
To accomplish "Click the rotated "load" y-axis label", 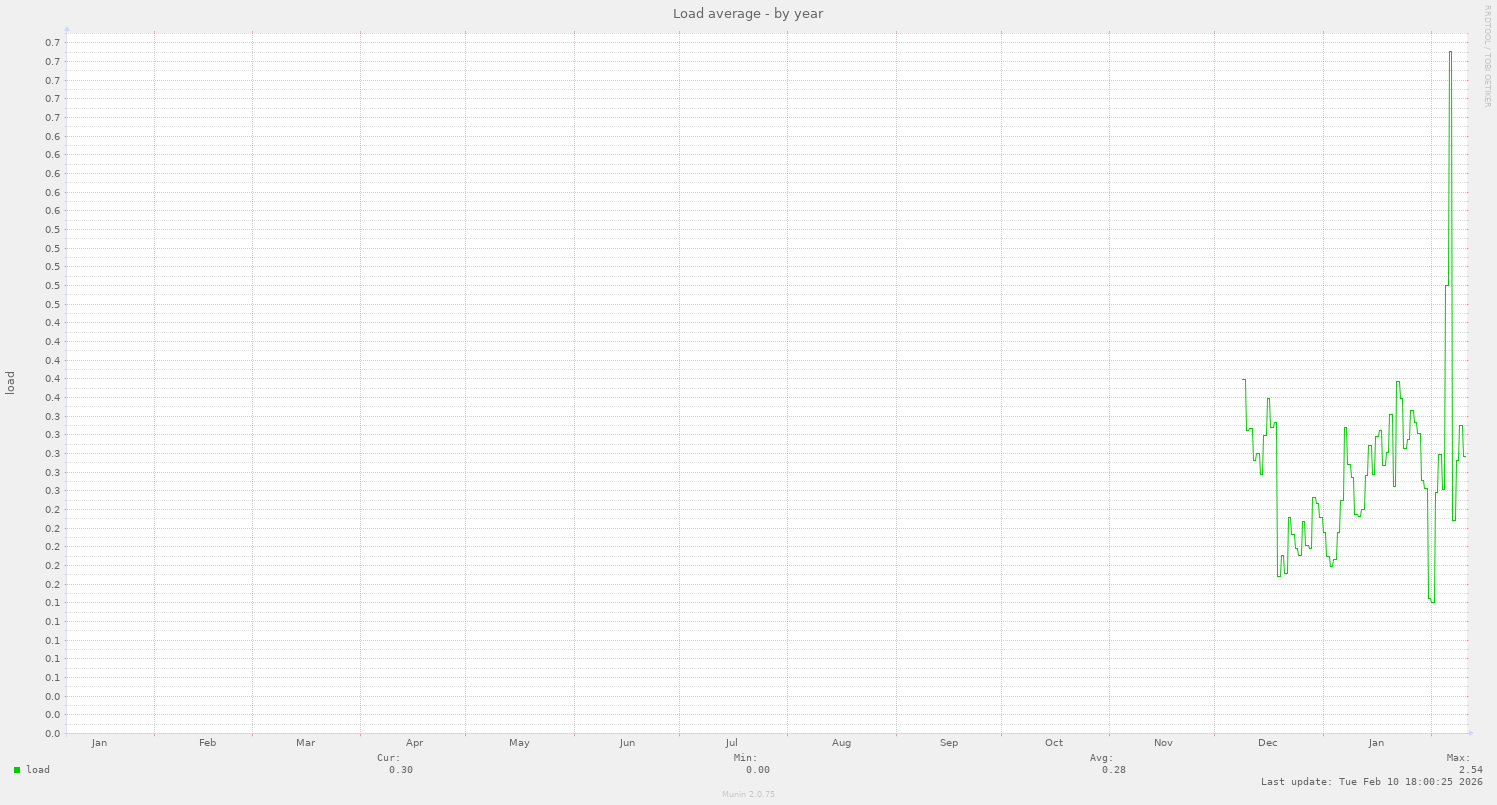I will (11, 383).
